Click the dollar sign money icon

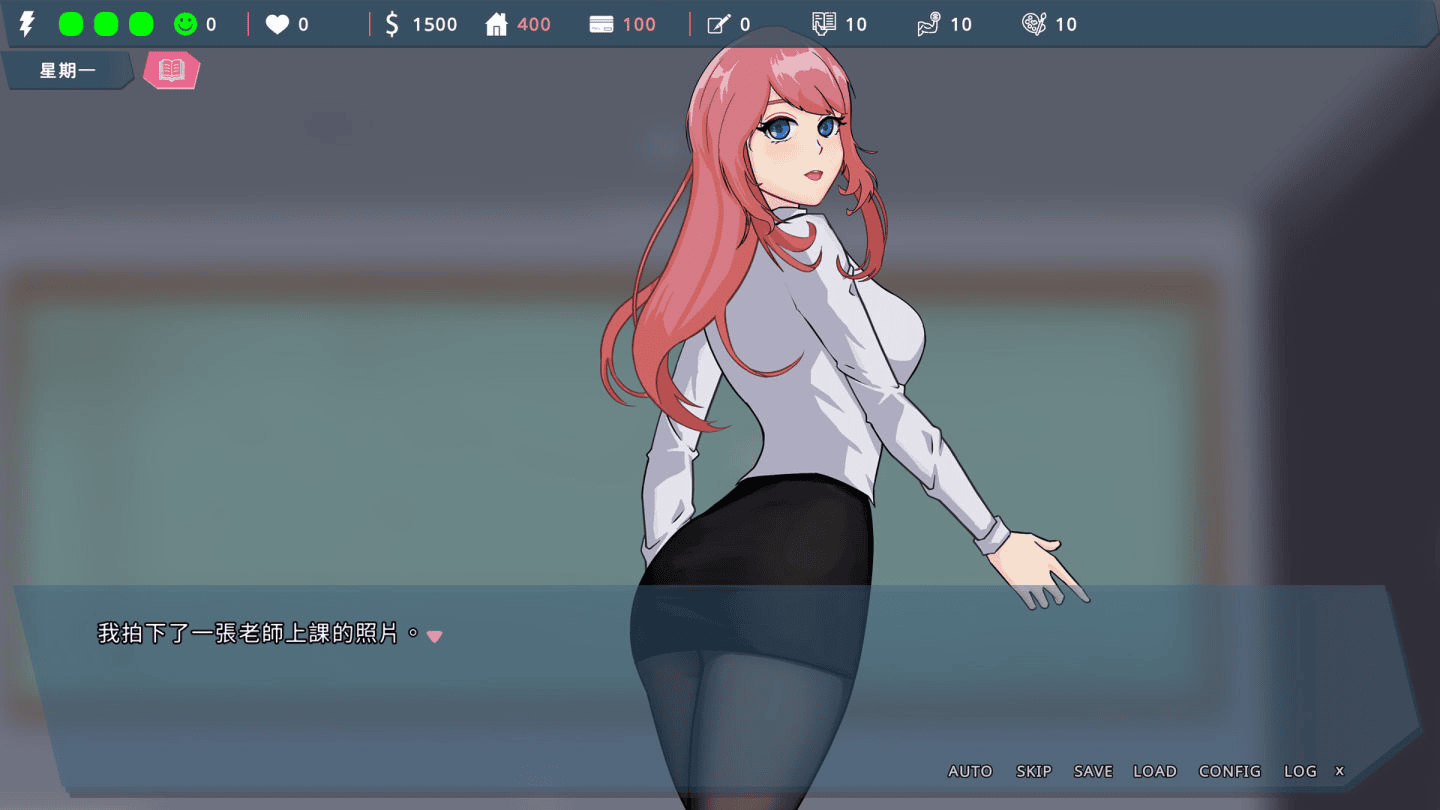[392, 24]
